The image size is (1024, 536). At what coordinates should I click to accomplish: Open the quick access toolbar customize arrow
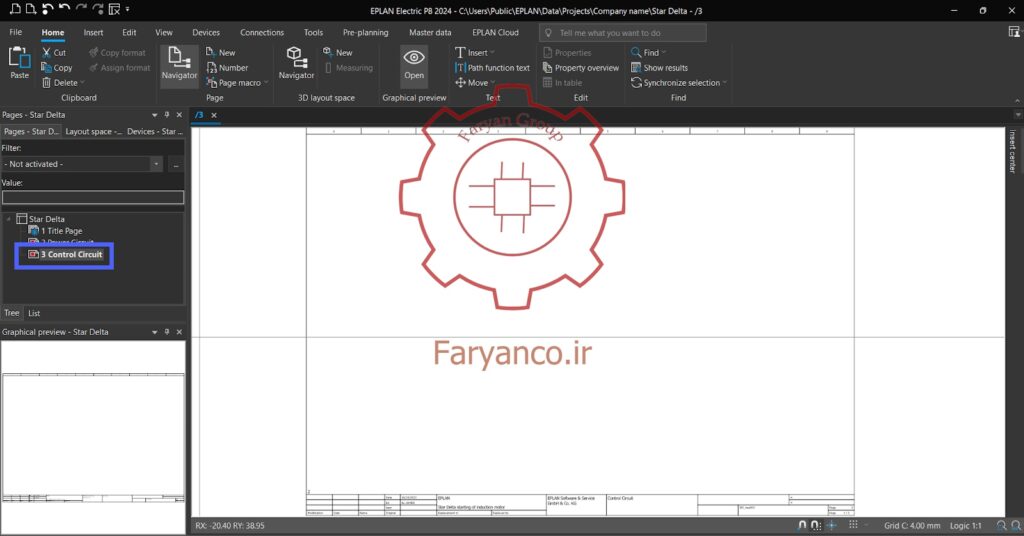[x=127, y=9]
